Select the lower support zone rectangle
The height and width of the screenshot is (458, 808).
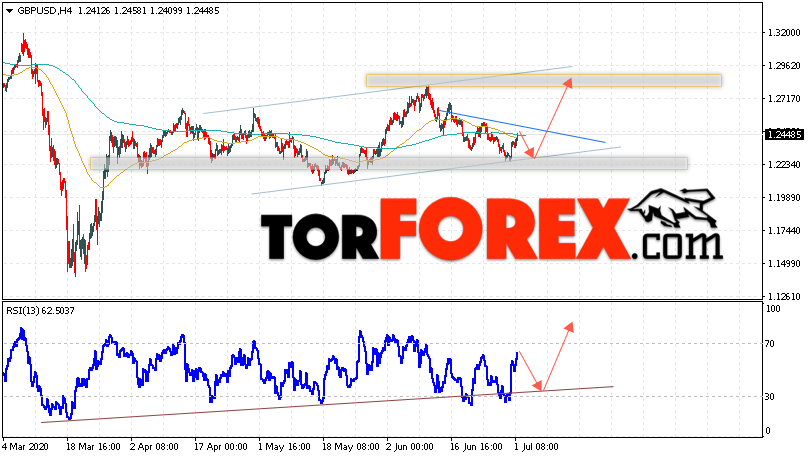click(389, 163)
